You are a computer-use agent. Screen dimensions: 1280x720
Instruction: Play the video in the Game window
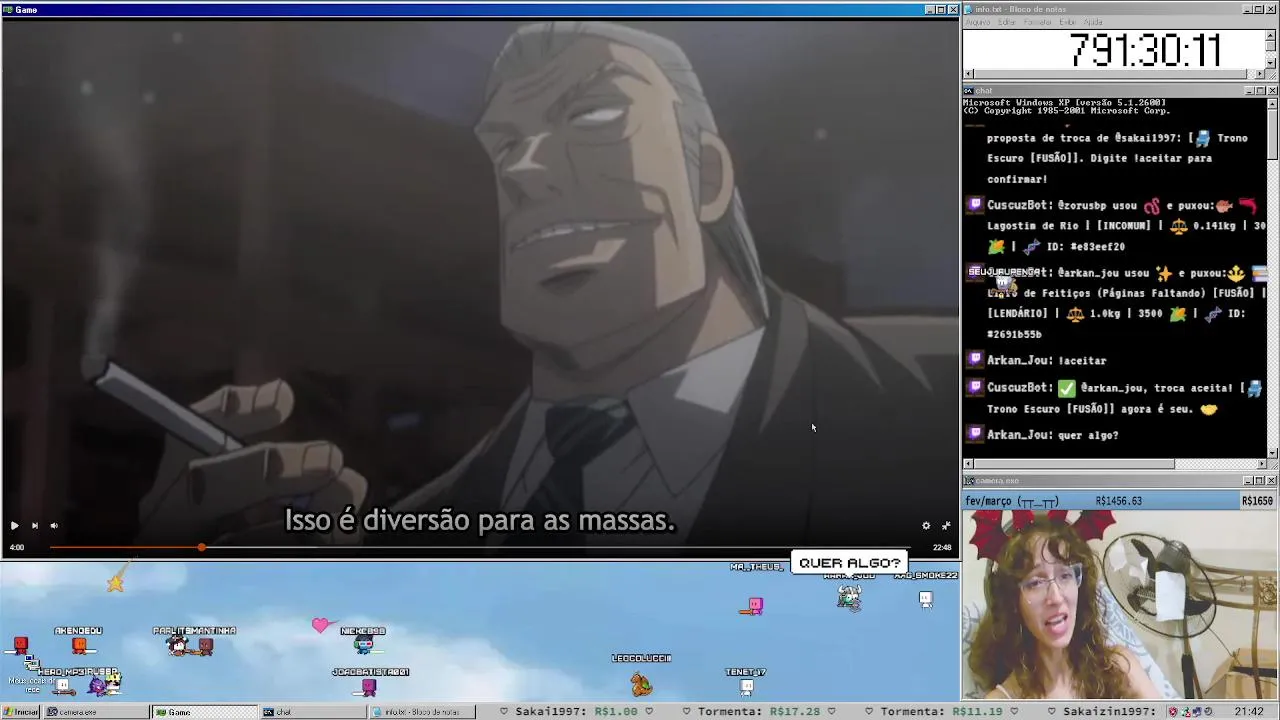coord(15,525)
